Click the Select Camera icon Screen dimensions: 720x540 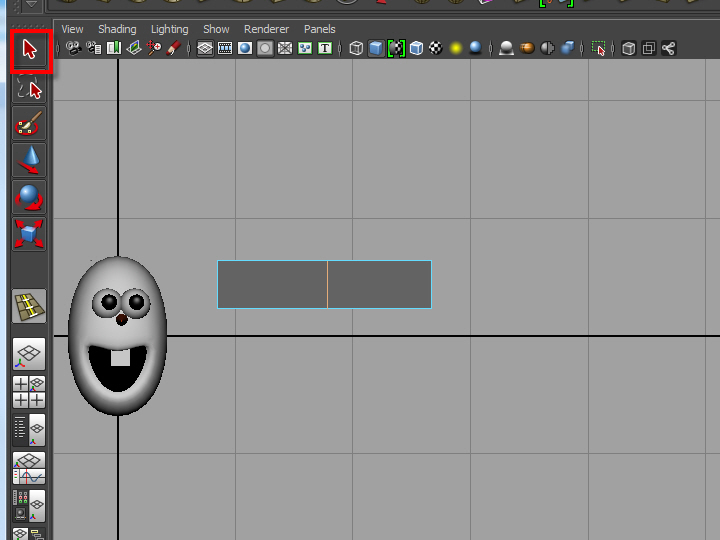tap(74, 48)
